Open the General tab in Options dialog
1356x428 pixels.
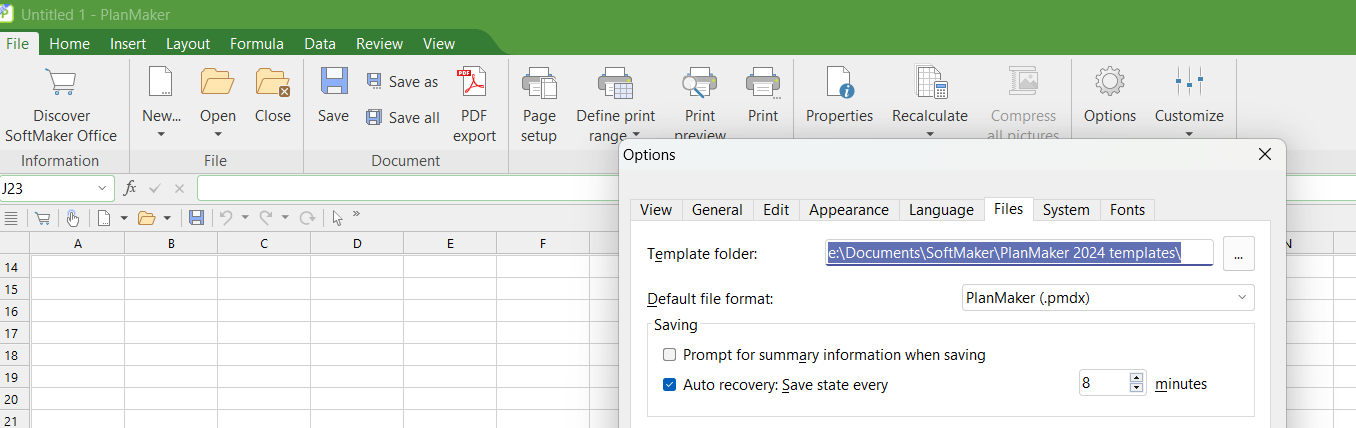point(717,209)
